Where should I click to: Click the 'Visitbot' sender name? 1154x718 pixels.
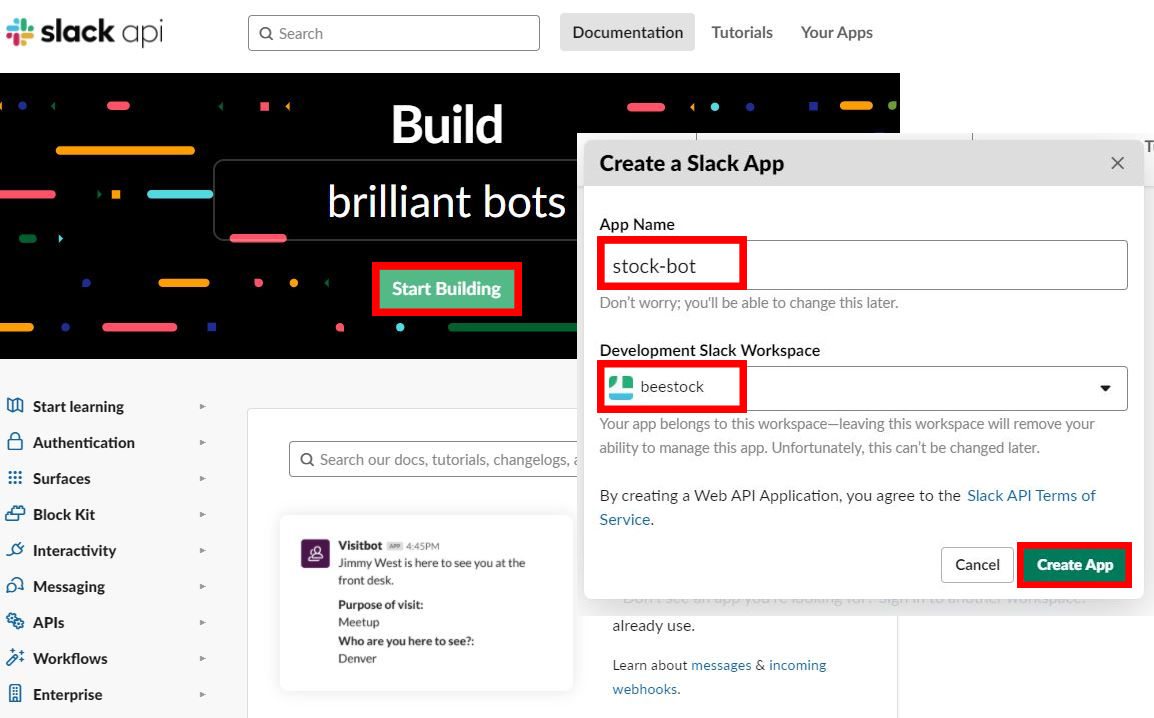click(x=360, y=545)
